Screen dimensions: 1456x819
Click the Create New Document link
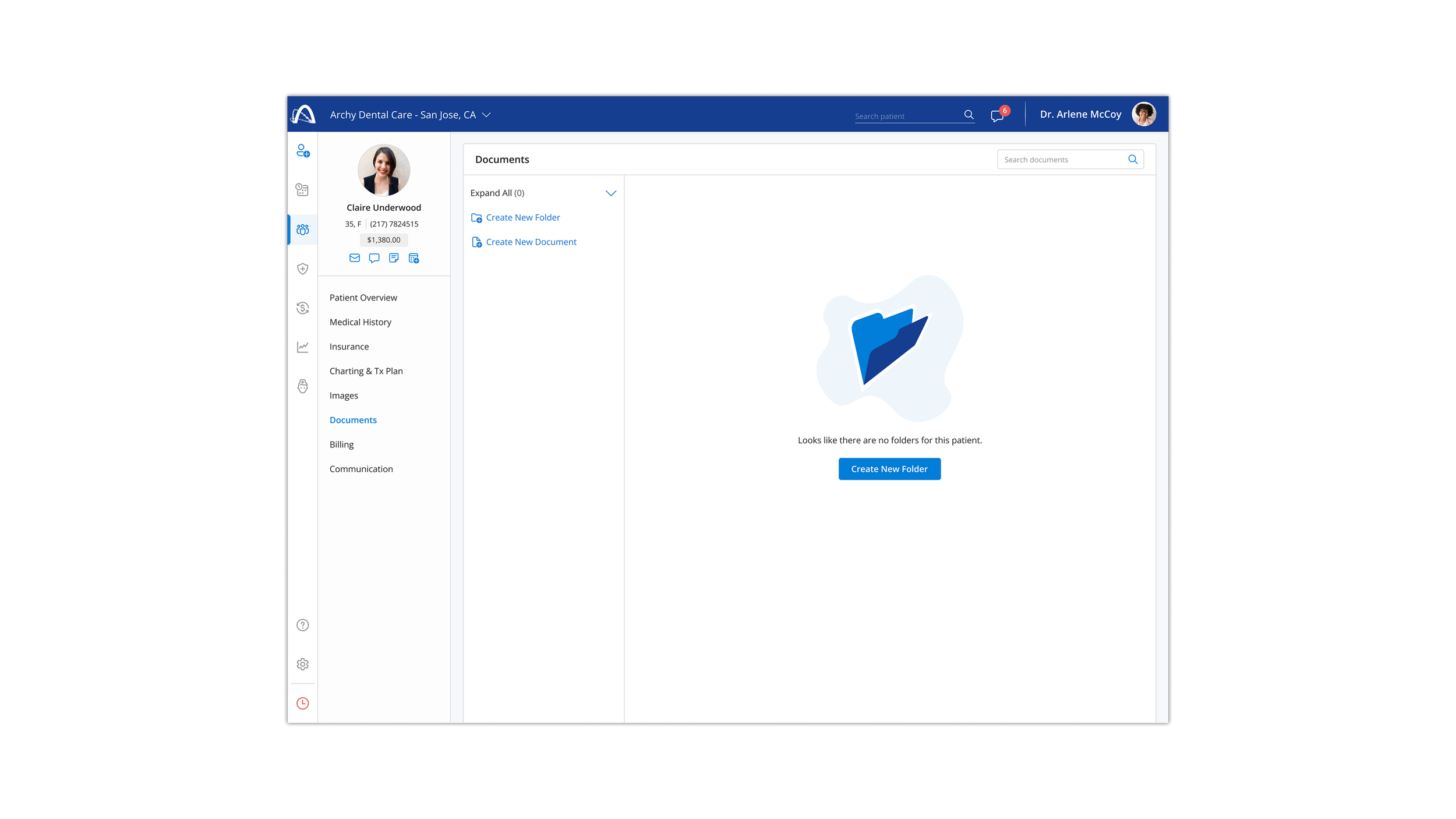coord(531,242)
